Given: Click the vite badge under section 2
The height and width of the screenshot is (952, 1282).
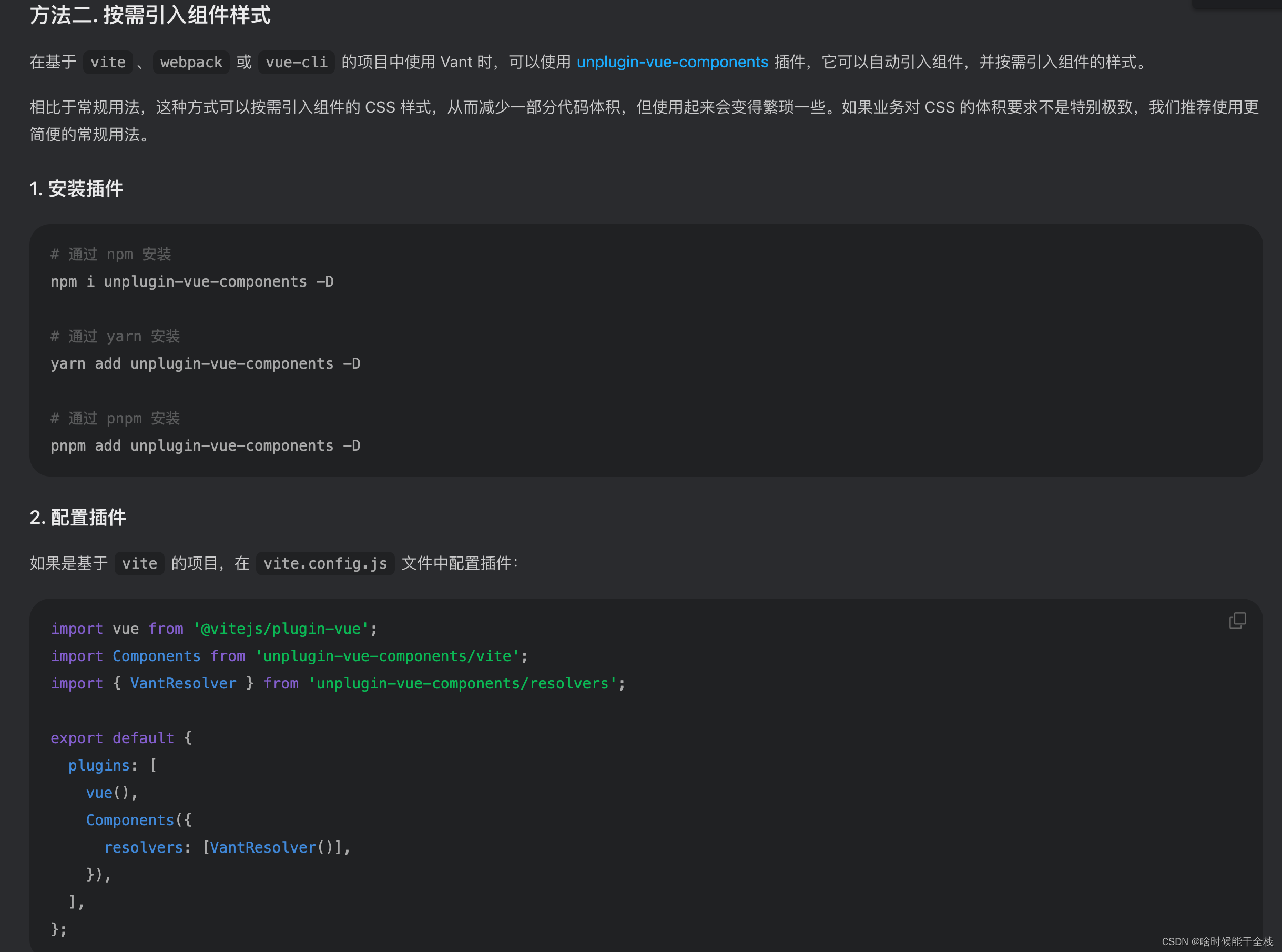Looking at the screenshot, I should click(x=139, y=564).
